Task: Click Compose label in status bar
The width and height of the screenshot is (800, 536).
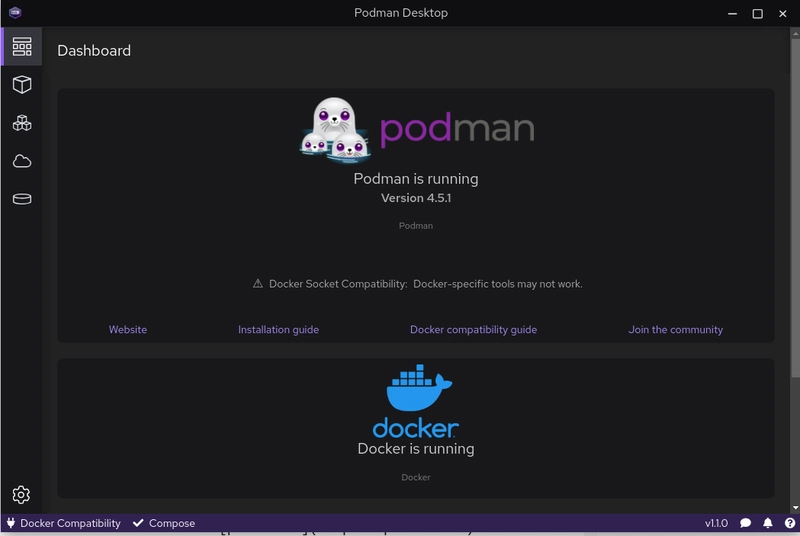Action: coord(172,523)
